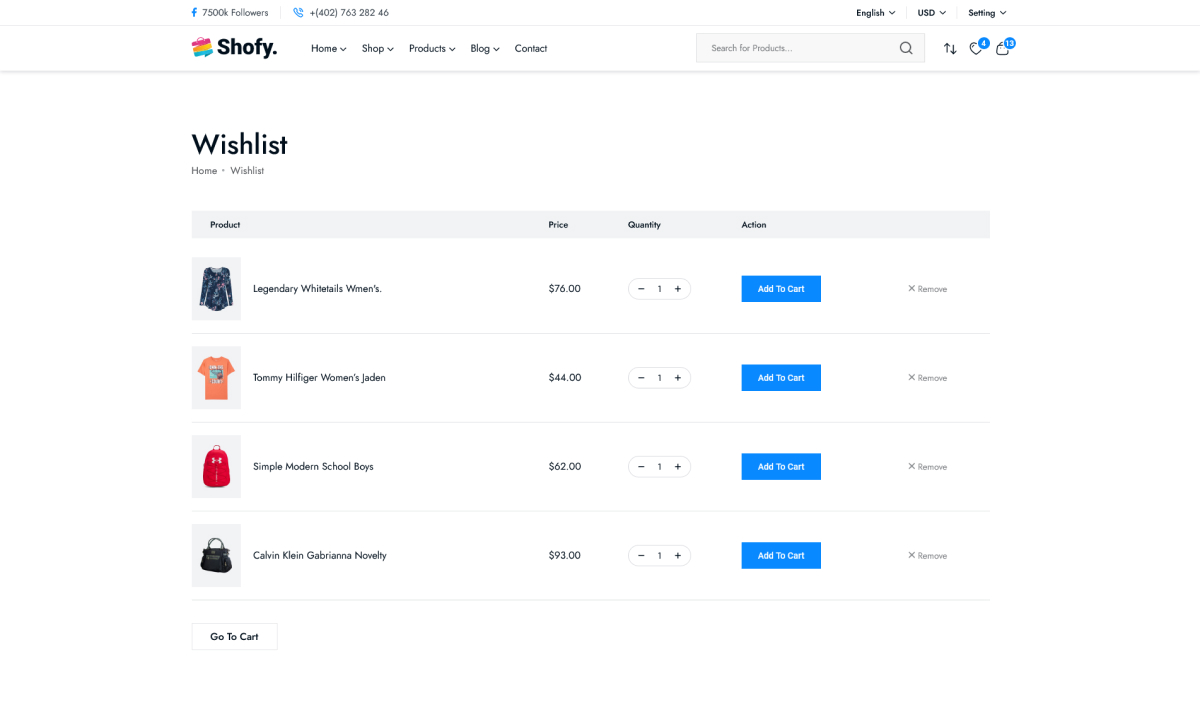Open the wishlist heart icon
The image size is (1200, 720).
tap(976, 49)
